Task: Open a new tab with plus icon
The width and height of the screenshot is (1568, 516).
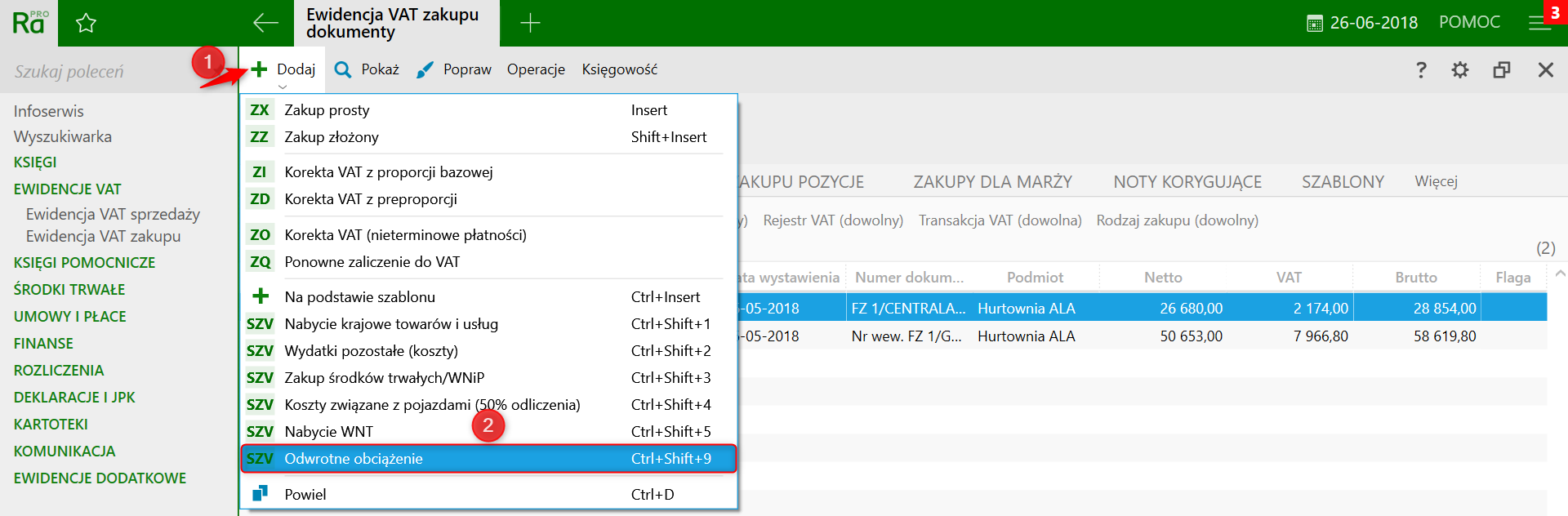Action: point(530,23)
